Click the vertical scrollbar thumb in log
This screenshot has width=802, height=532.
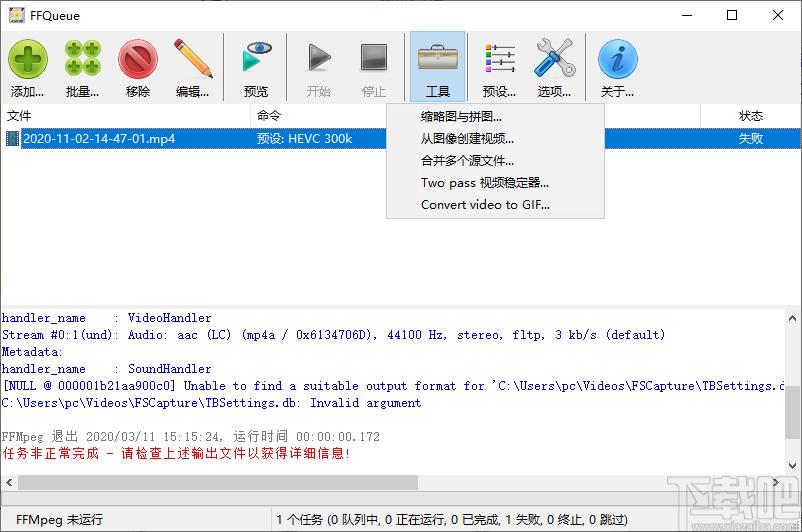(x=792, y=412)
